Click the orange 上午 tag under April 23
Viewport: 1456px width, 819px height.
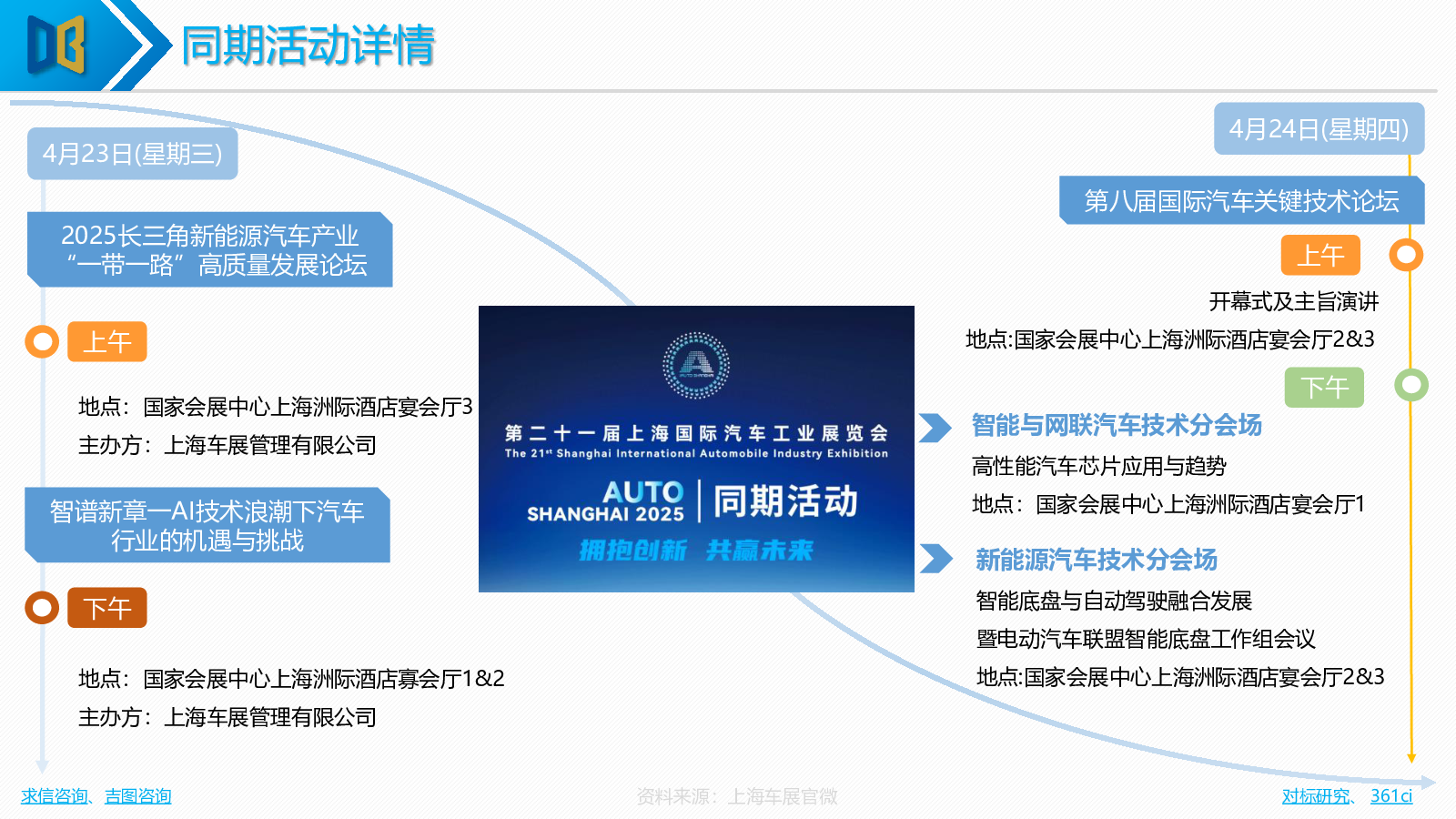pos(106,342)
